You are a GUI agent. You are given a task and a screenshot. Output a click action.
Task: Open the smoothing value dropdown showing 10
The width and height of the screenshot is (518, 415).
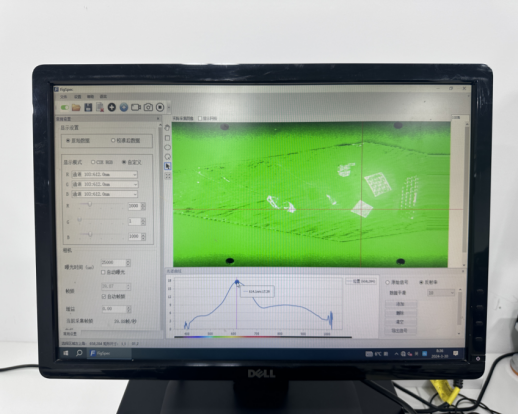click(x=441, y=293)
